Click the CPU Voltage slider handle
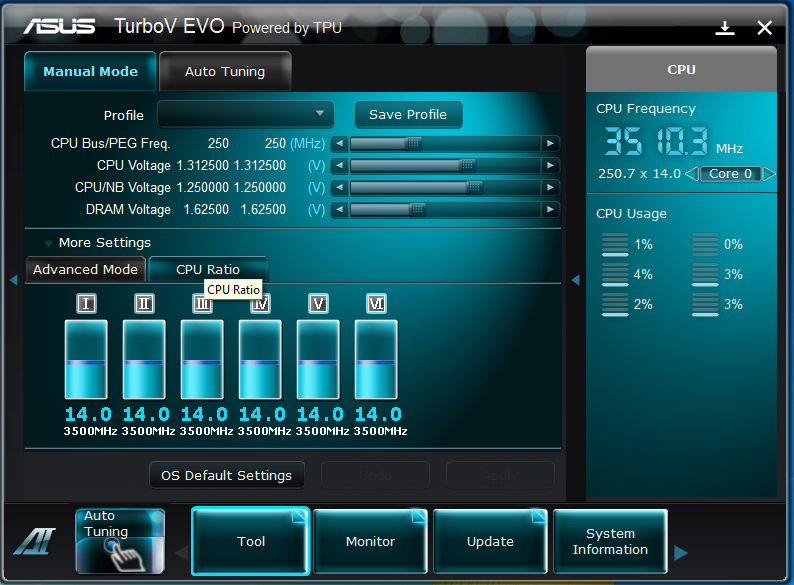Image resolution: width=794 pixels, height=585 pixels. pyautogui.click(x=467, y=166)
